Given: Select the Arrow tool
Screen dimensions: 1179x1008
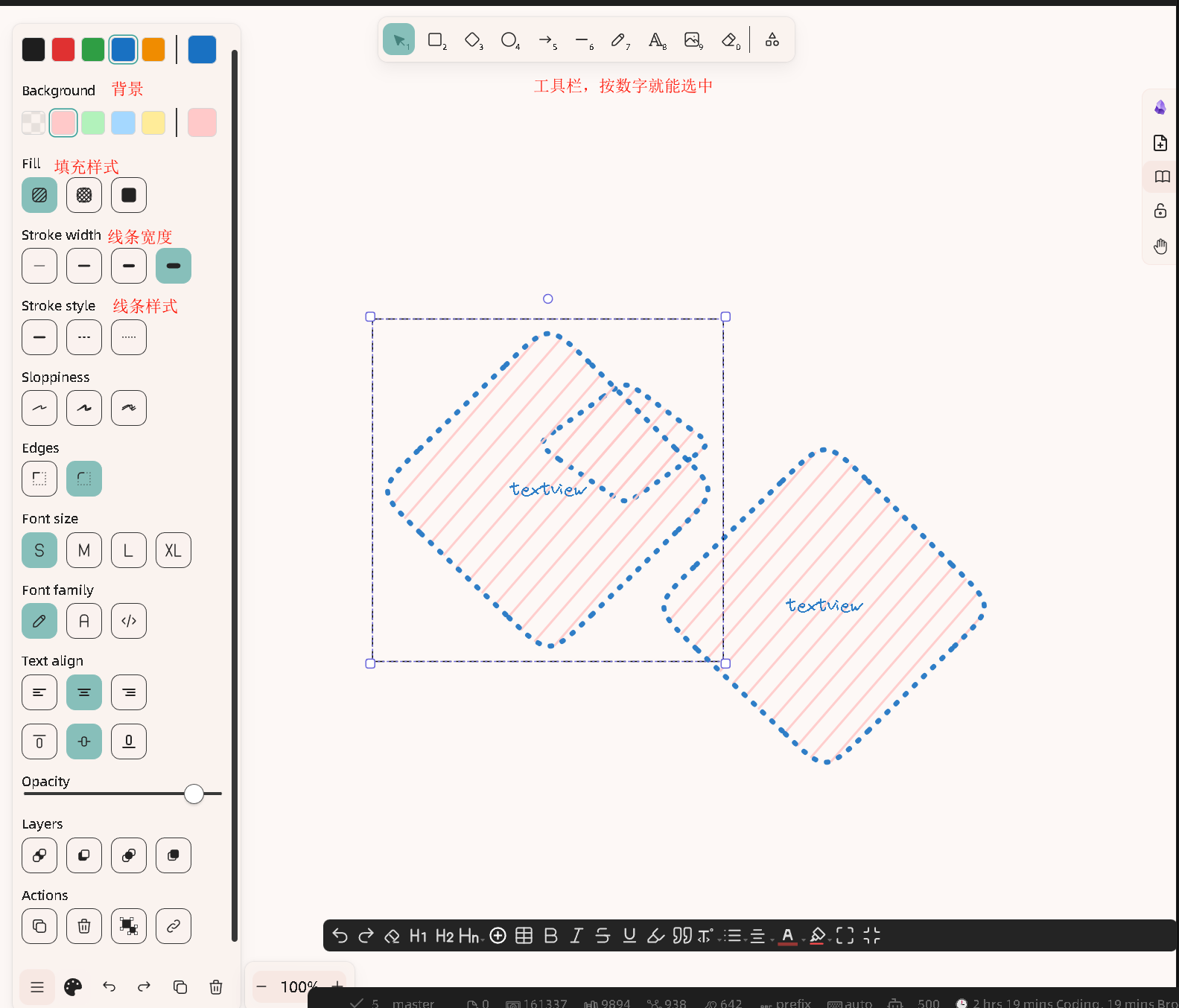Looking at the screenshot, I should tap(546, 39).
